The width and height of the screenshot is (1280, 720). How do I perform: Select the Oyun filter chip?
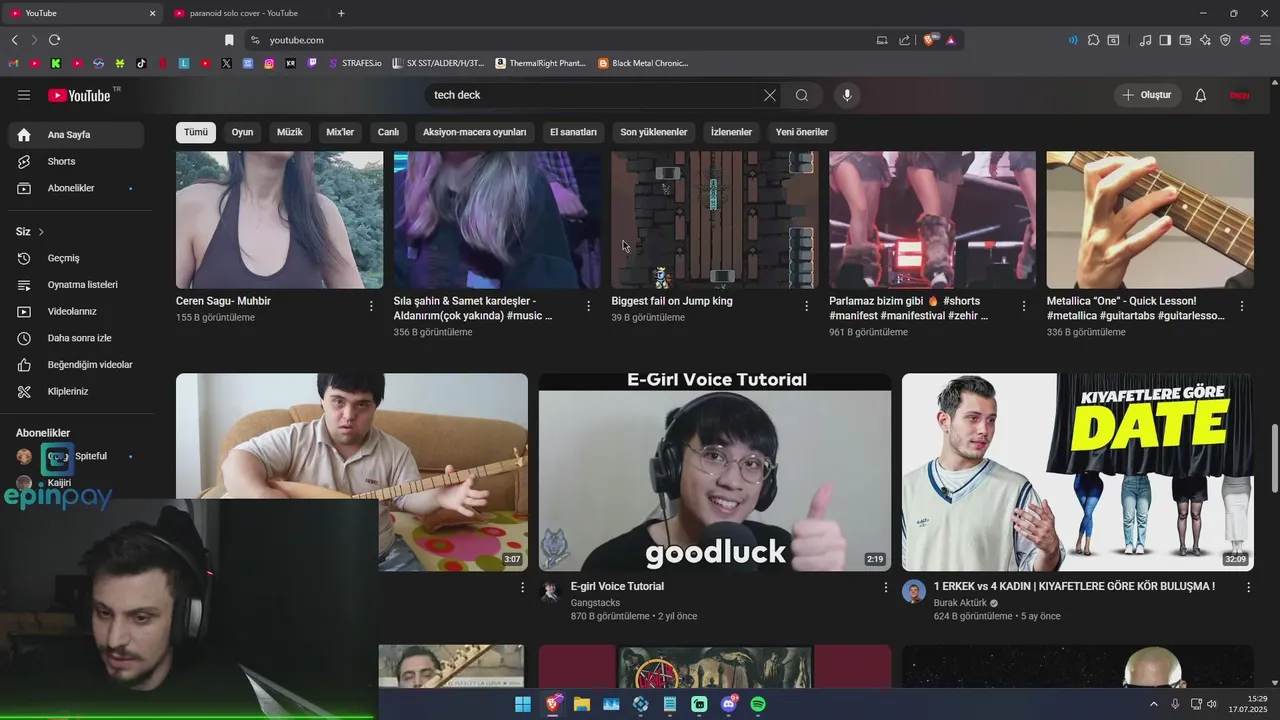coord(242,132)
